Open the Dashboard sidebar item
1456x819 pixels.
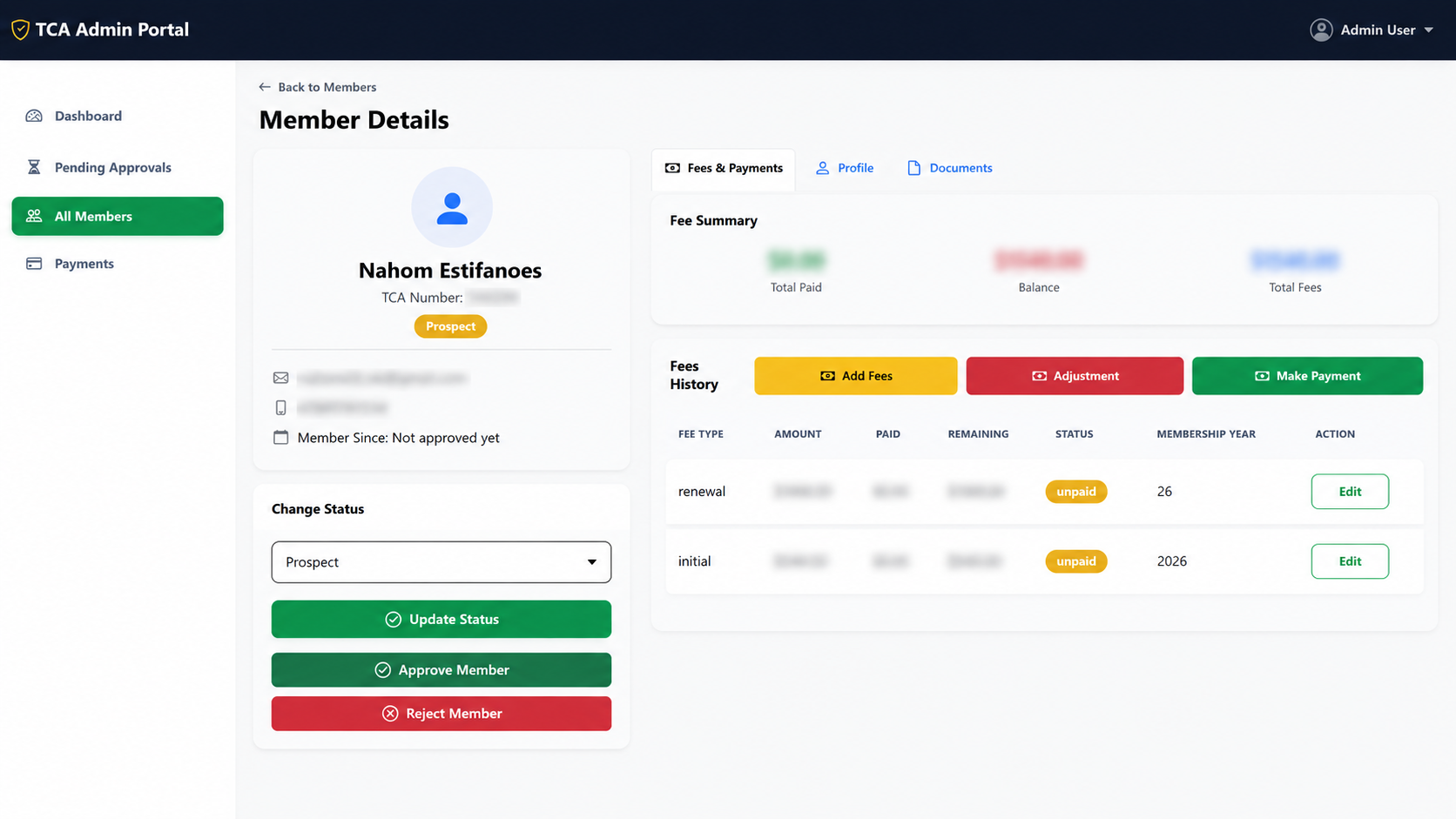pos(118,116)
